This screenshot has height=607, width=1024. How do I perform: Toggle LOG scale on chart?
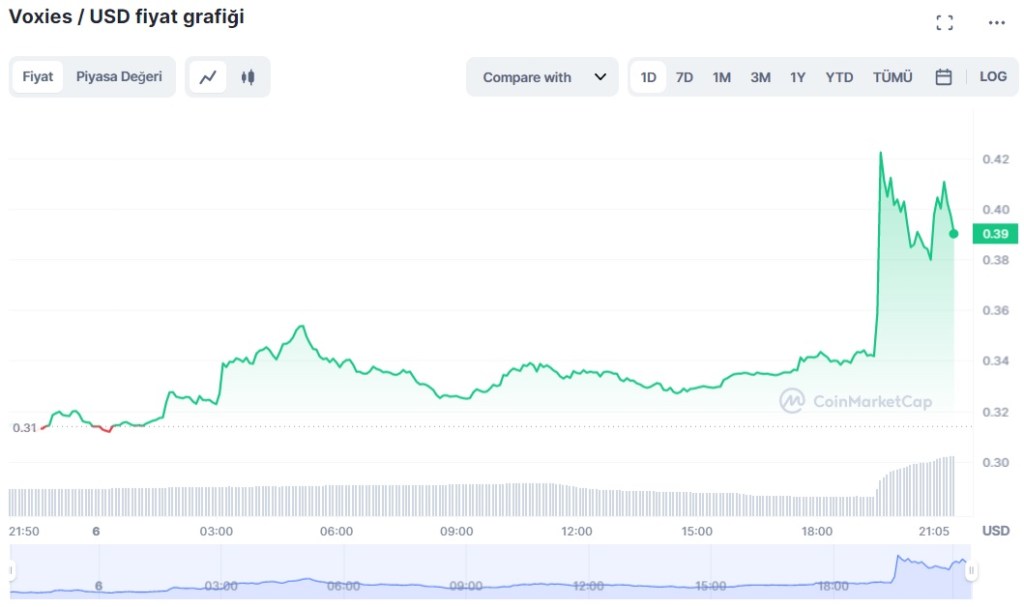[x=993, y=76]
